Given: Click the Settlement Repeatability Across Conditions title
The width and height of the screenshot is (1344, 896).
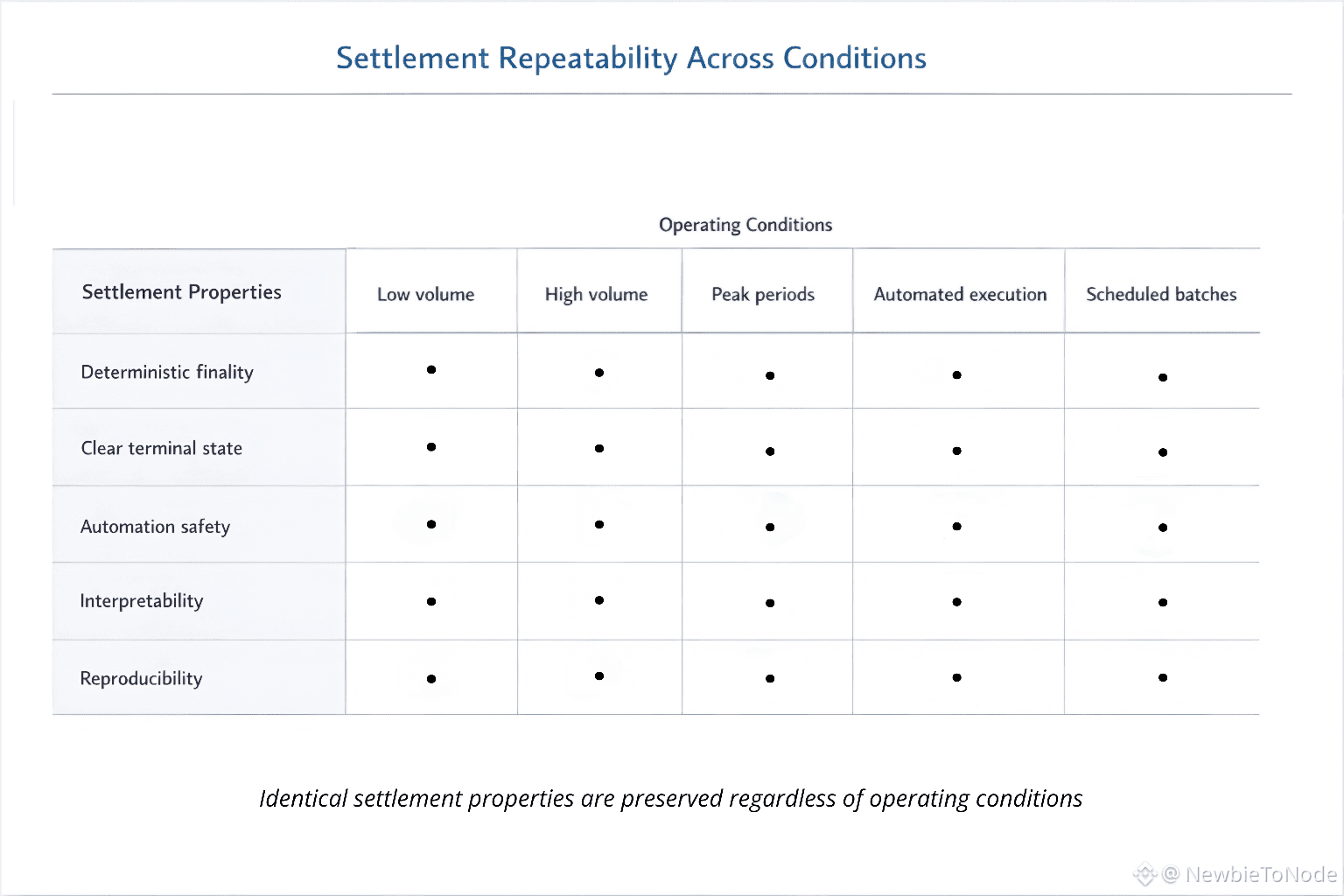Looking at the screenshot, I should [631, 59].
